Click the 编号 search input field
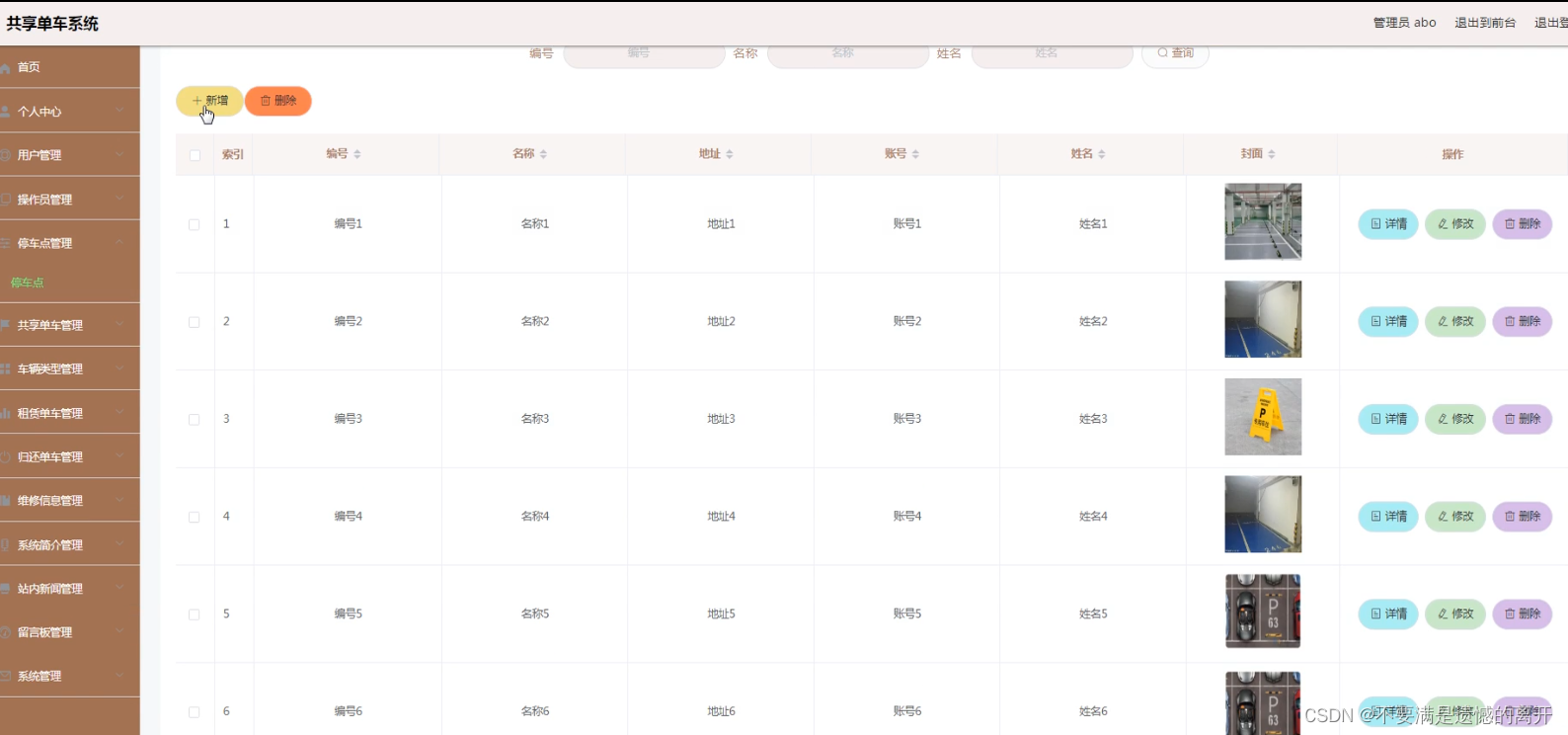Screen dimensions: 1568x735 tap(644, 53)
